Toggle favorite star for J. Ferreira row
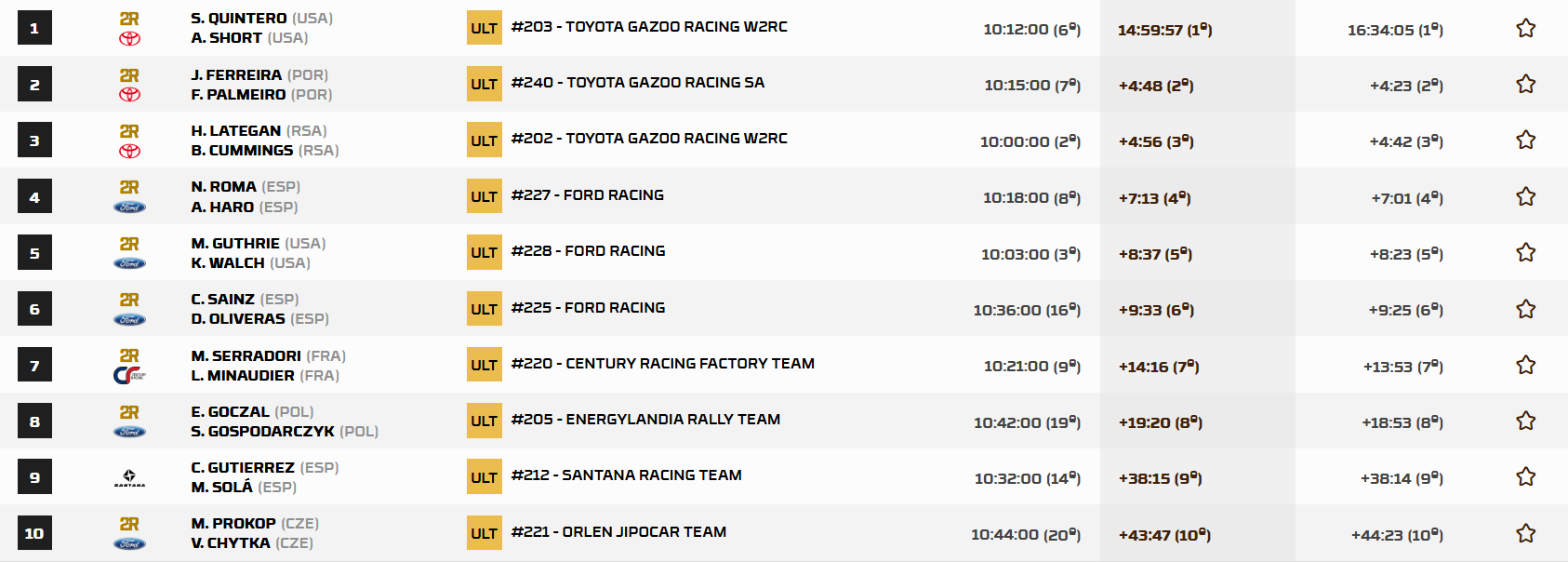 point(1525,84)
